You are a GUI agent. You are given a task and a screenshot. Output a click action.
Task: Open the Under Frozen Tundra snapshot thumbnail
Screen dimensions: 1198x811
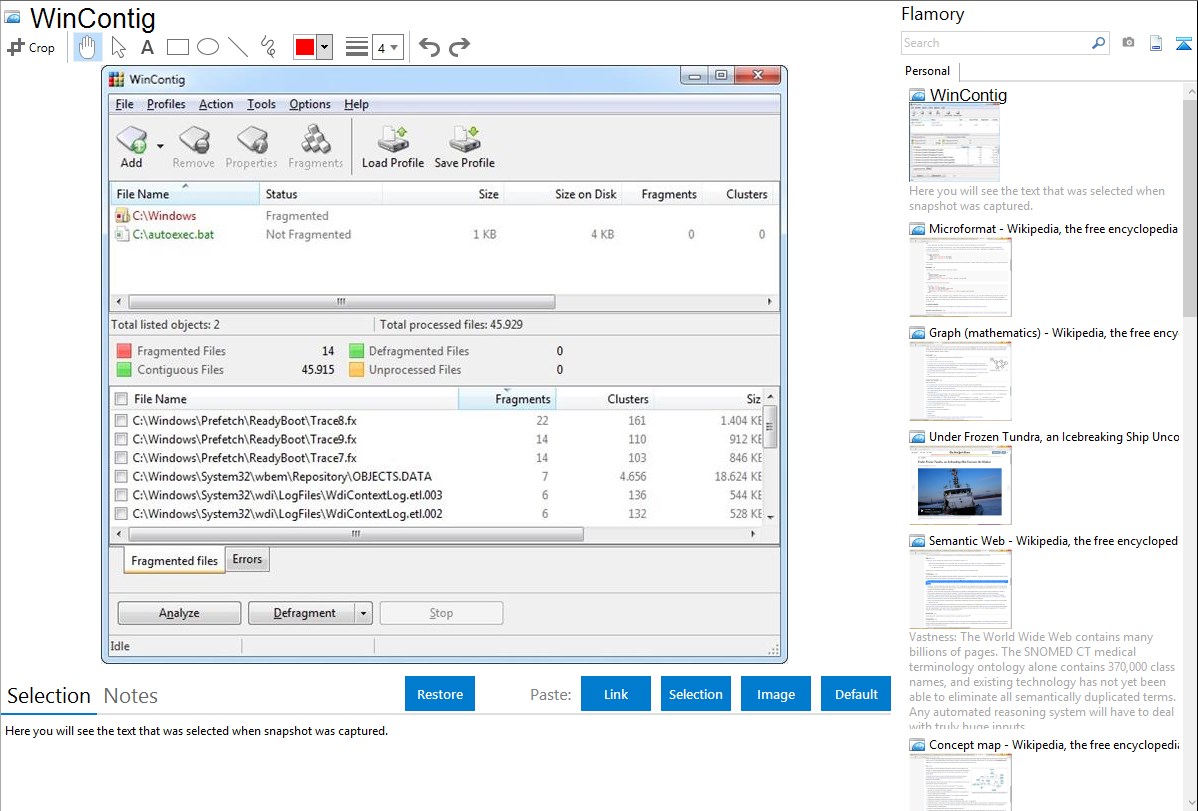[x=960, y=486]
